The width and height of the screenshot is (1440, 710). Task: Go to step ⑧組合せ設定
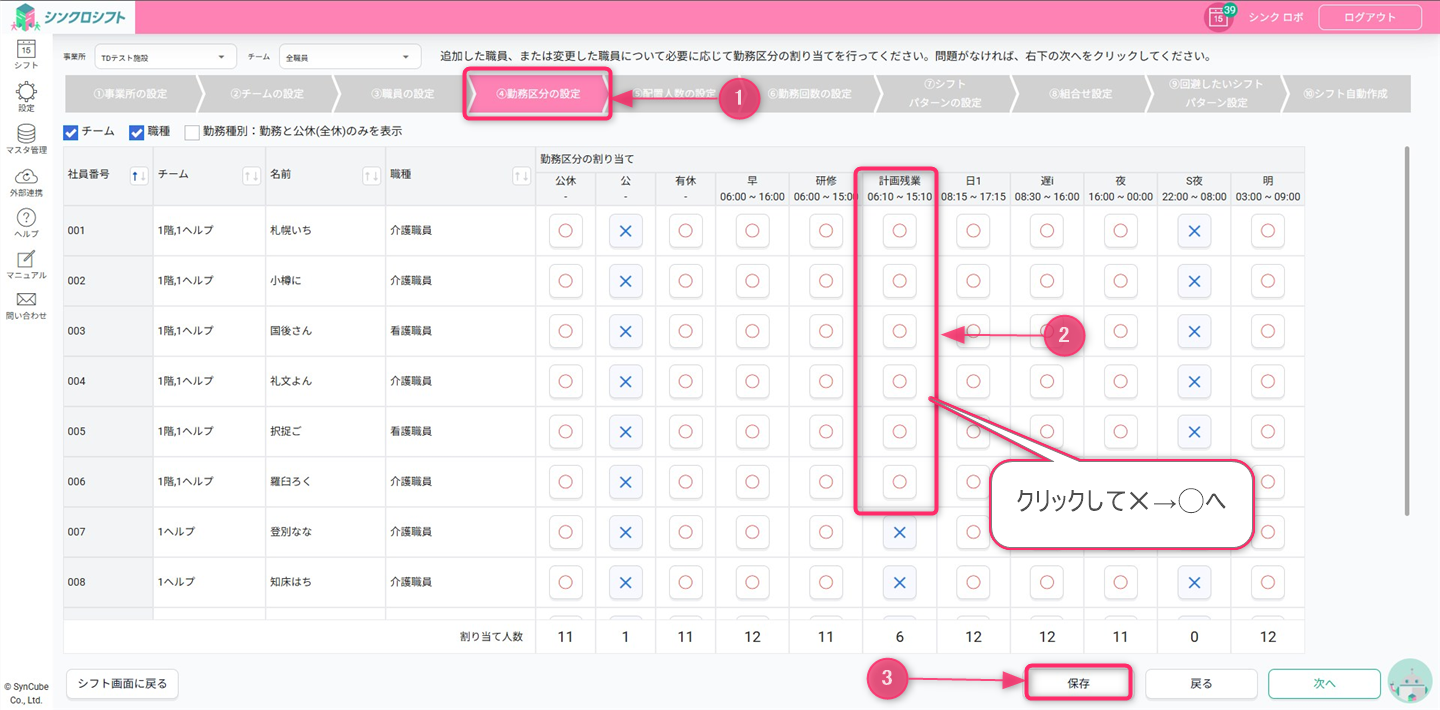[x=1081, y=94]
